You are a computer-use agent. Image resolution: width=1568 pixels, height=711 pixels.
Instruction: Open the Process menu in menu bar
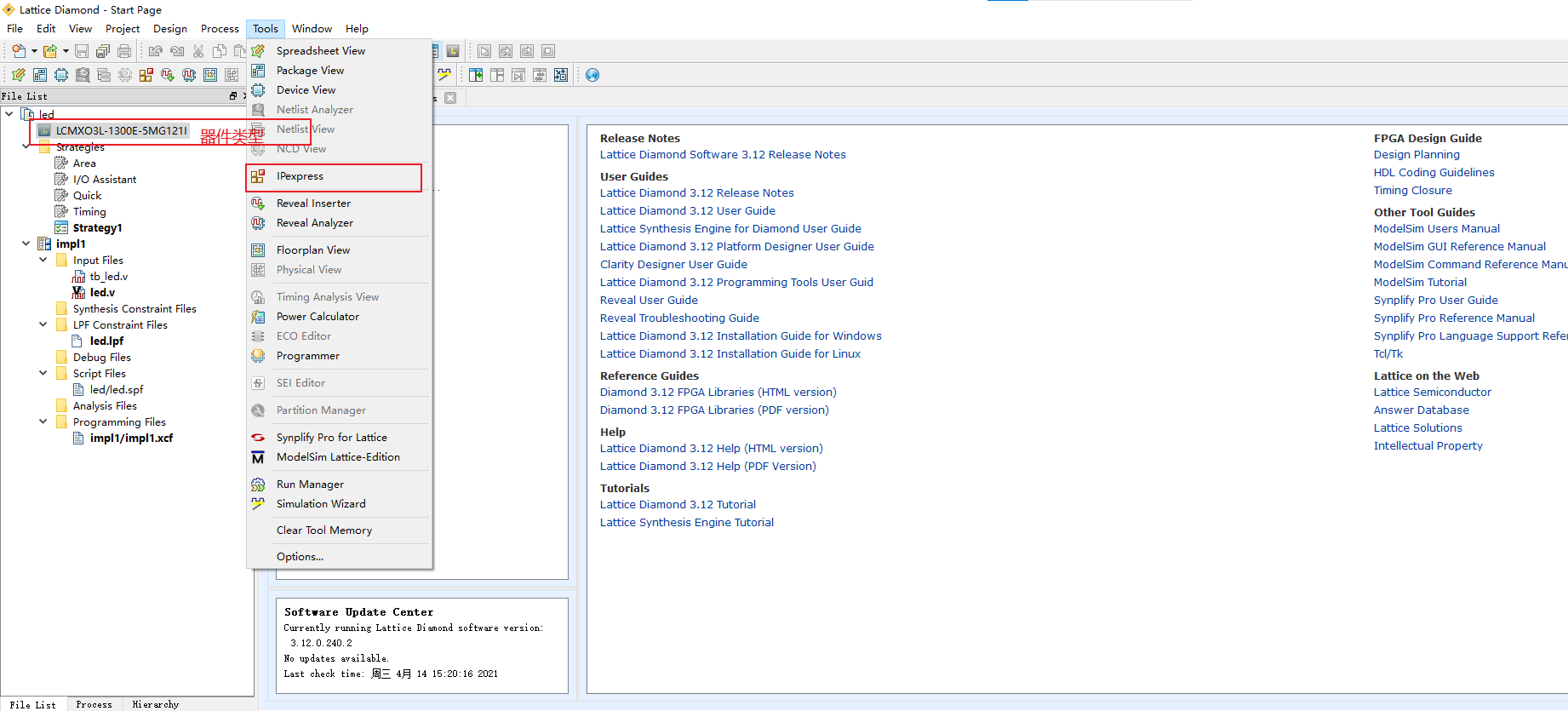click(220, 29)
